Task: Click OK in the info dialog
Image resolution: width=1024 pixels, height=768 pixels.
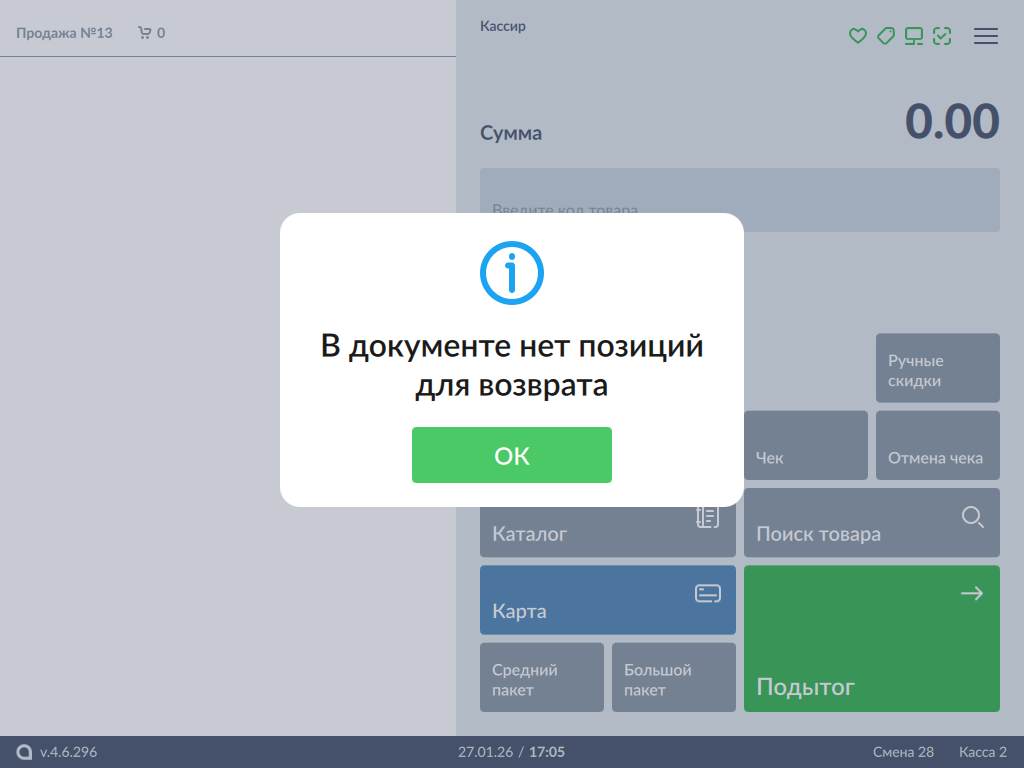Action: point(511,455)
